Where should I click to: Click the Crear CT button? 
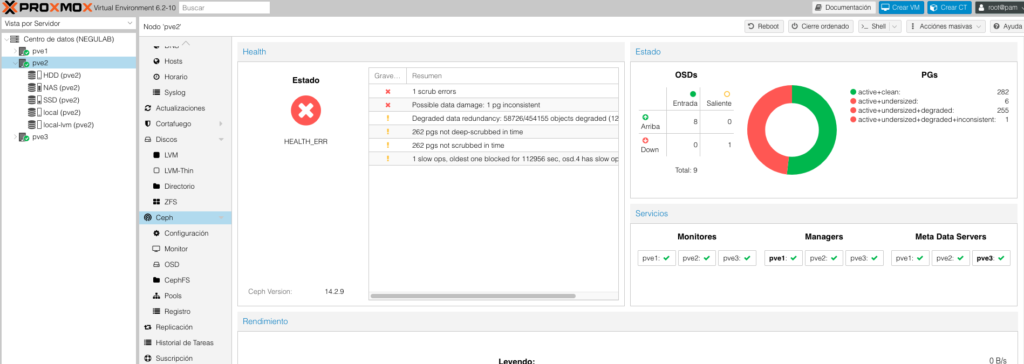[x=949, y=7]
